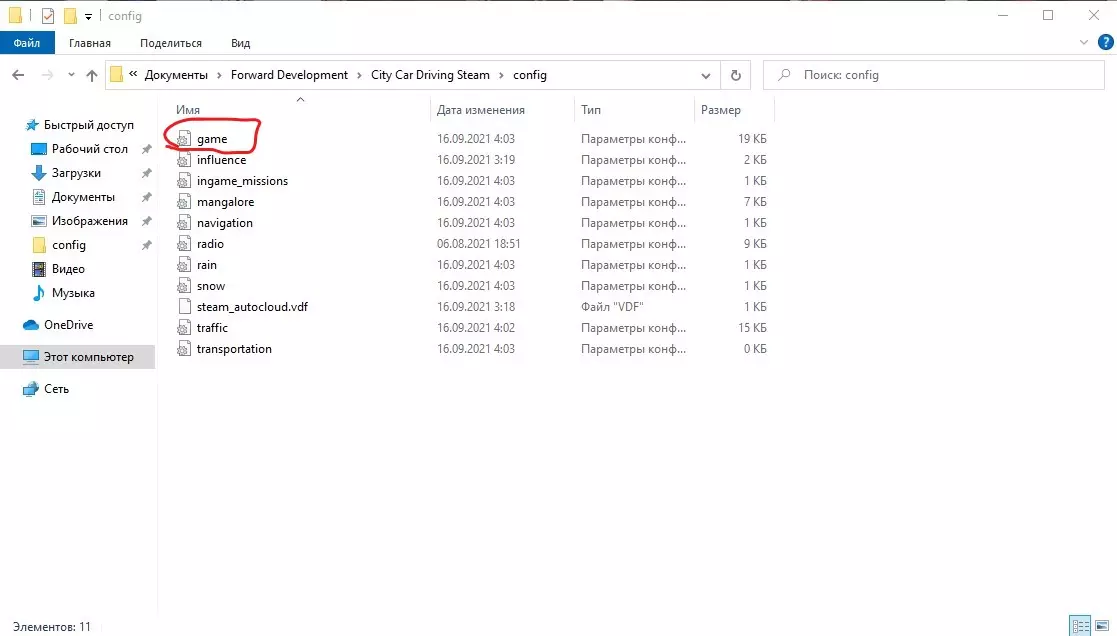
Task: Open Быстрый доступ in sidebar
Action: point(88,125)
